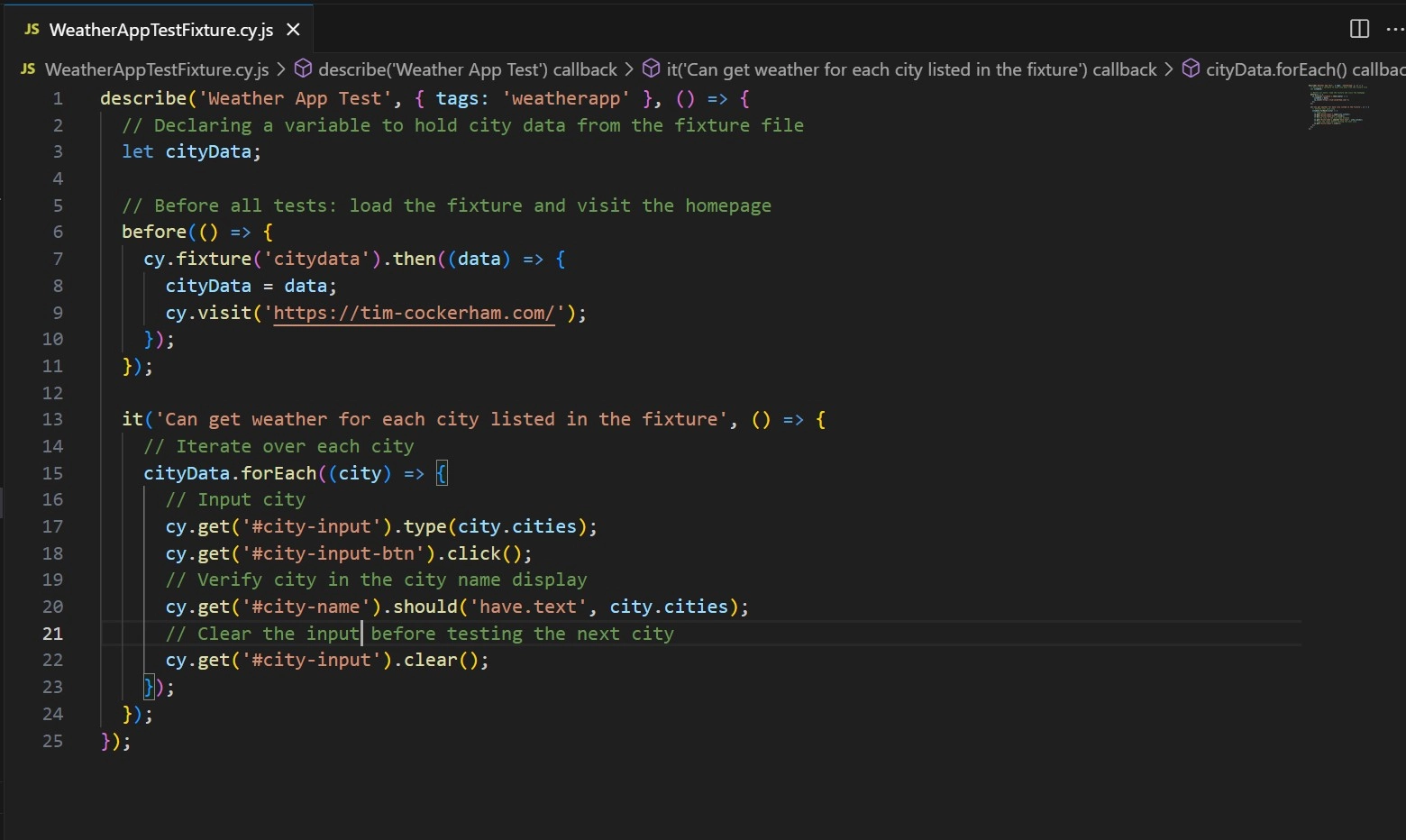Expand the it('Can get weather...') callback breadcrumb
This screenshot has height=840, width=1406.
pos(910,69)
